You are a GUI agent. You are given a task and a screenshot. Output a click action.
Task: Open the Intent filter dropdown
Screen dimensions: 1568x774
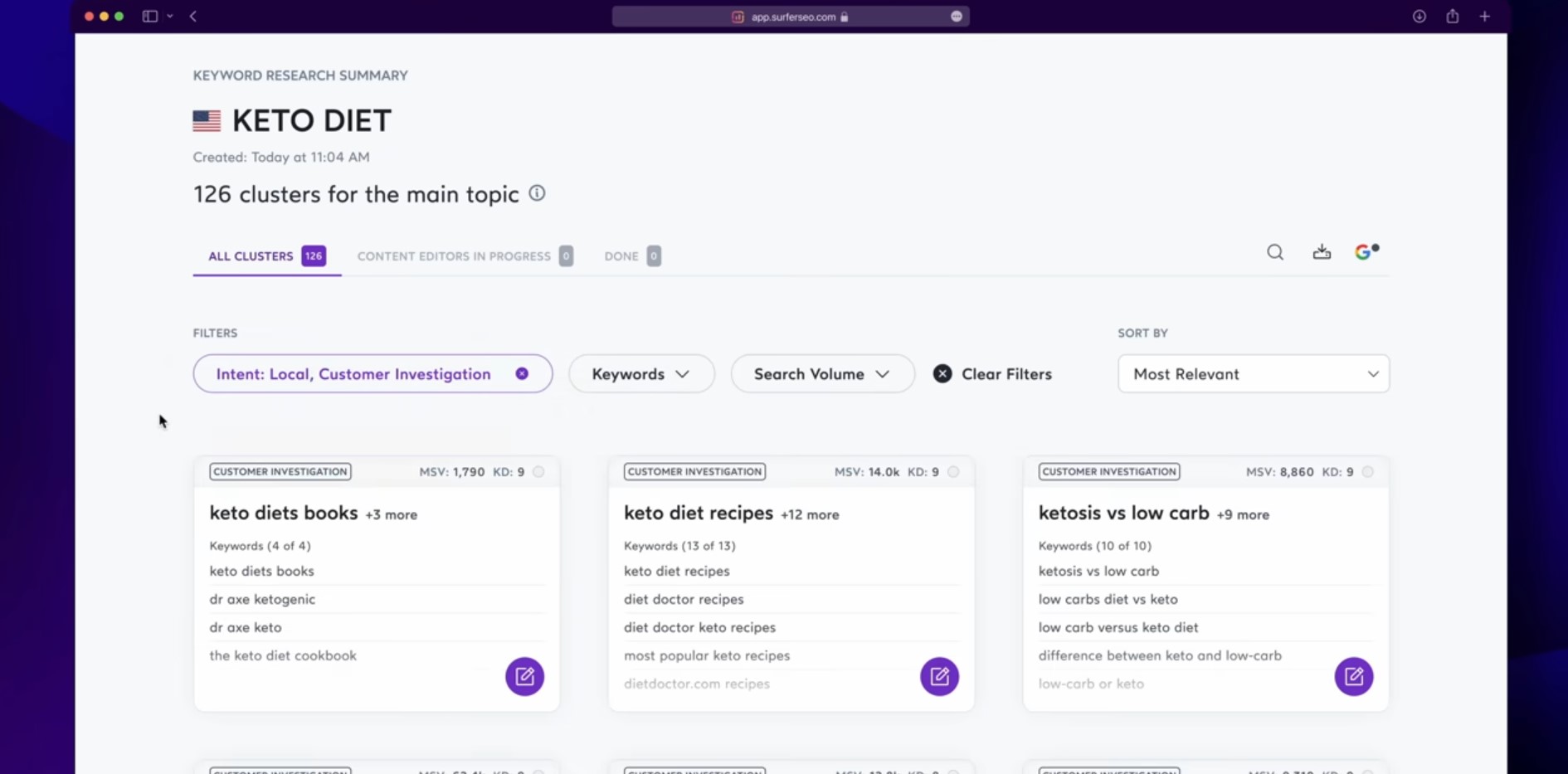353,374
